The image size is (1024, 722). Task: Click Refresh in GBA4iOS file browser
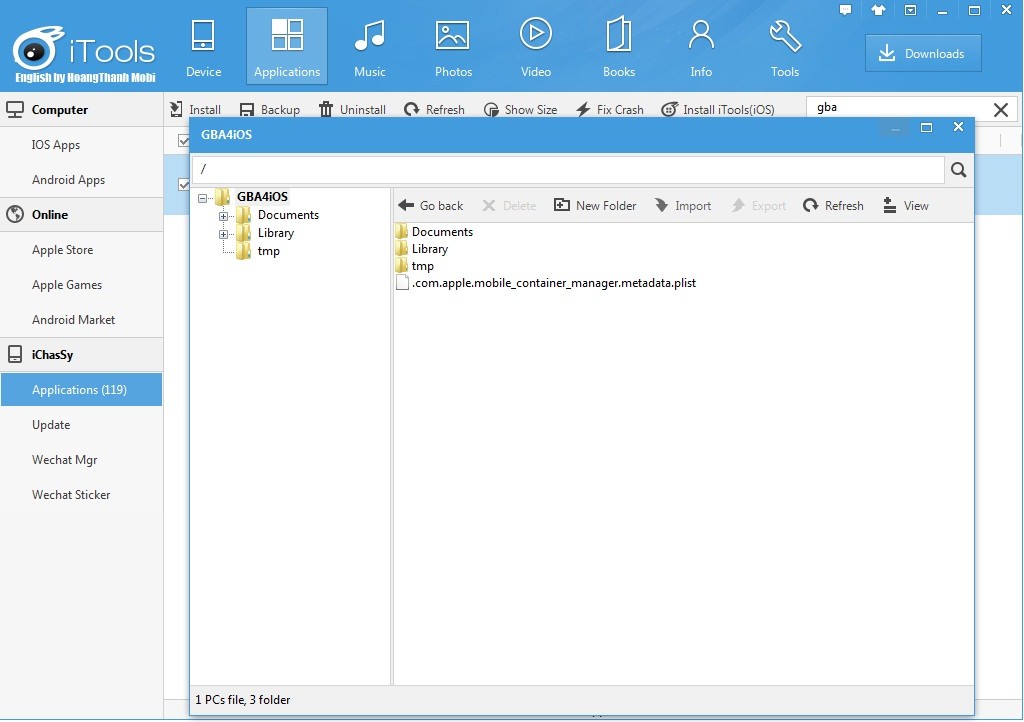click(x=833, y=206)
